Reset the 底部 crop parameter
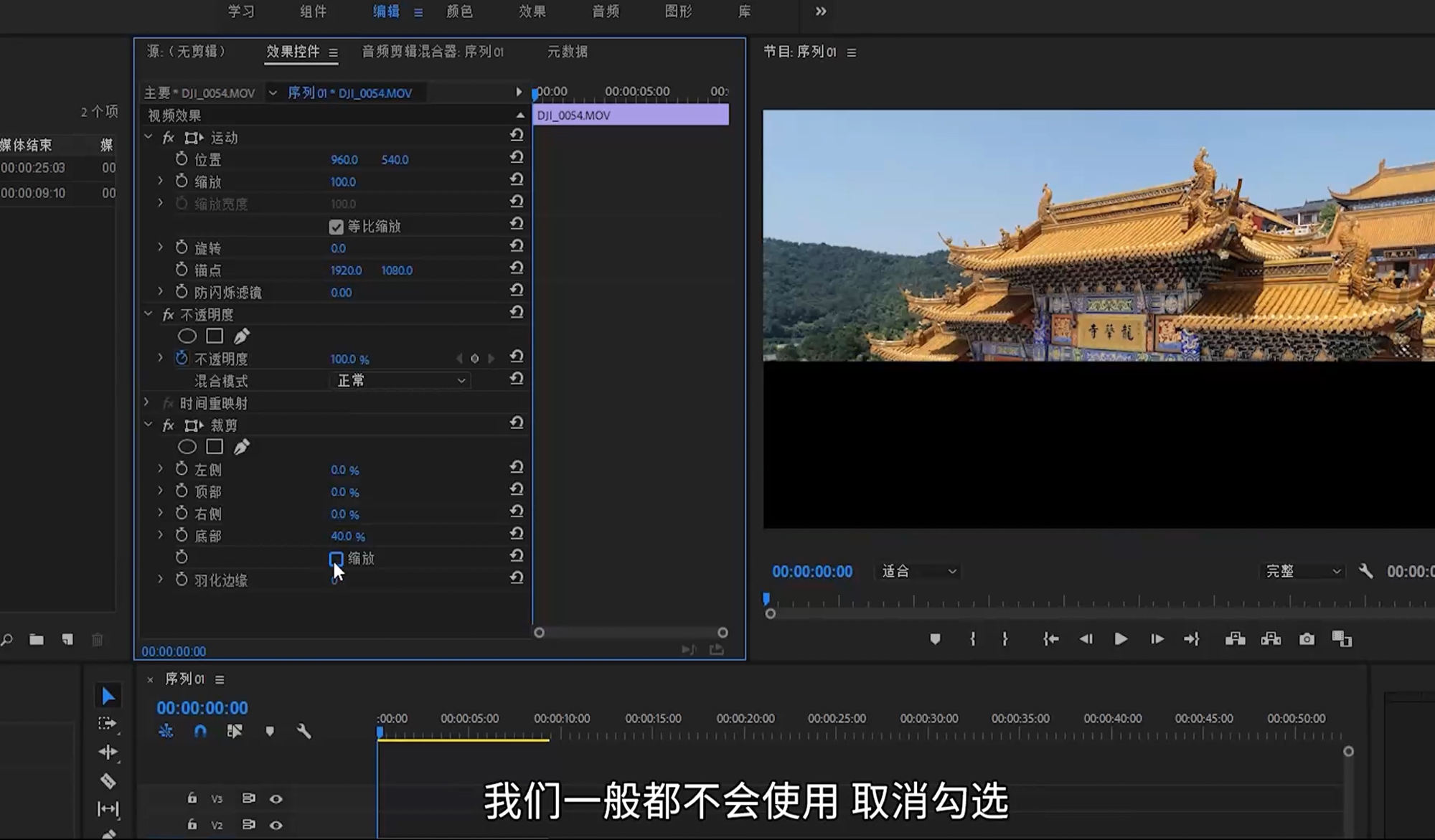Screen dimensions: 1435x840 (x=517, y=534)
